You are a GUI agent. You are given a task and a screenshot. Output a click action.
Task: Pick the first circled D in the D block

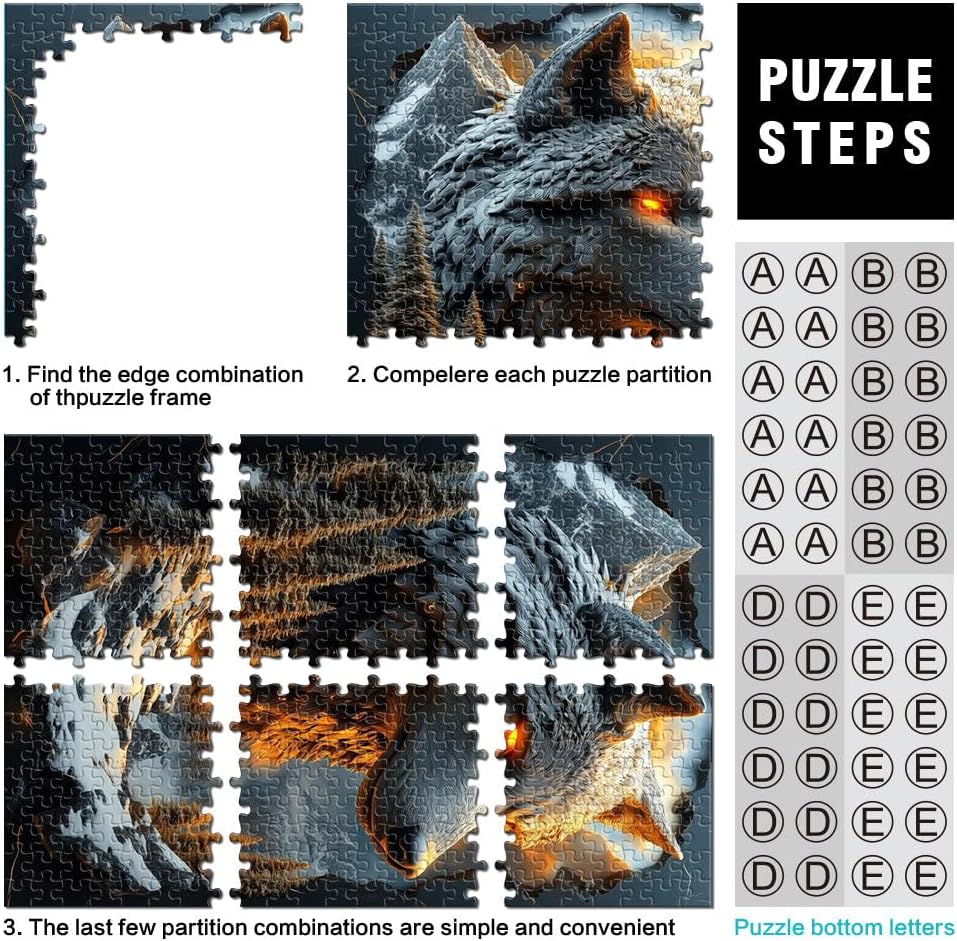click(x=763, y=606)
